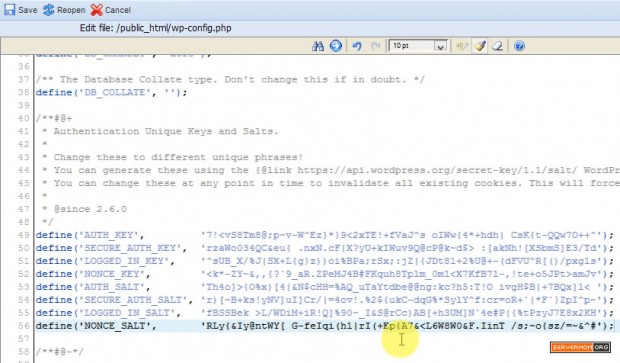Screen dimensions: 620x363
Task: Click the blue go-to-line arrow icon
Action: pyautogui.click(x=336, y=46)
